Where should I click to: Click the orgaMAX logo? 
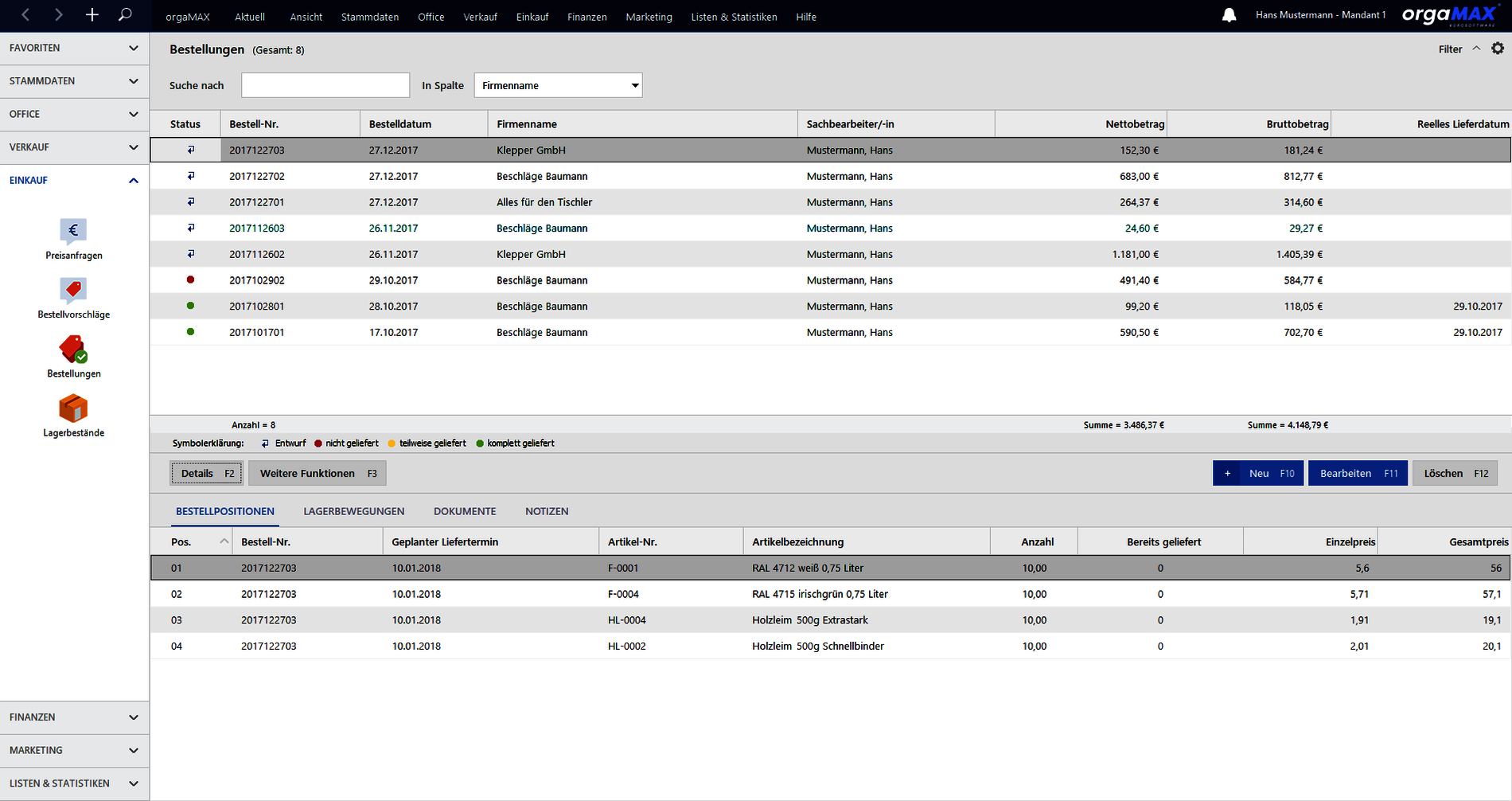pyautogui.click(x=1450, y=15)
